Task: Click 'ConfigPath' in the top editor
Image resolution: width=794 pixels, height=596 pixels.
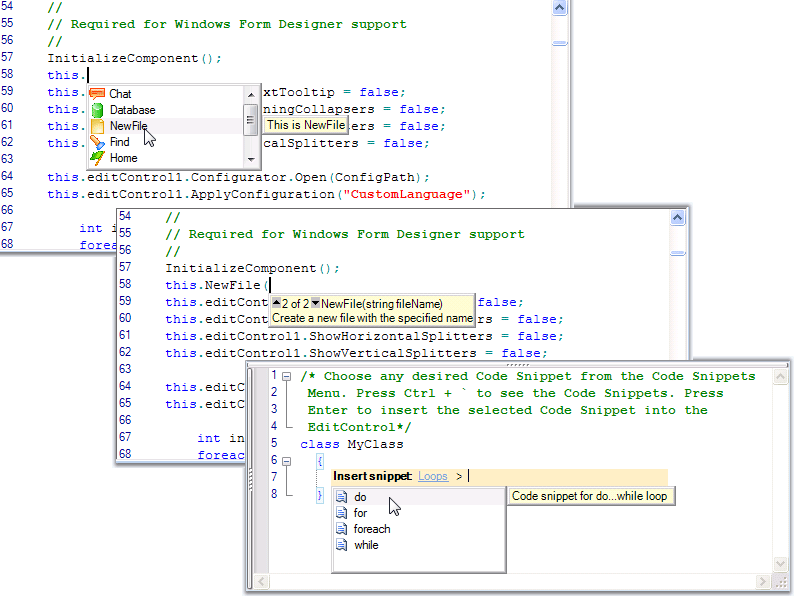Action: 375,177
